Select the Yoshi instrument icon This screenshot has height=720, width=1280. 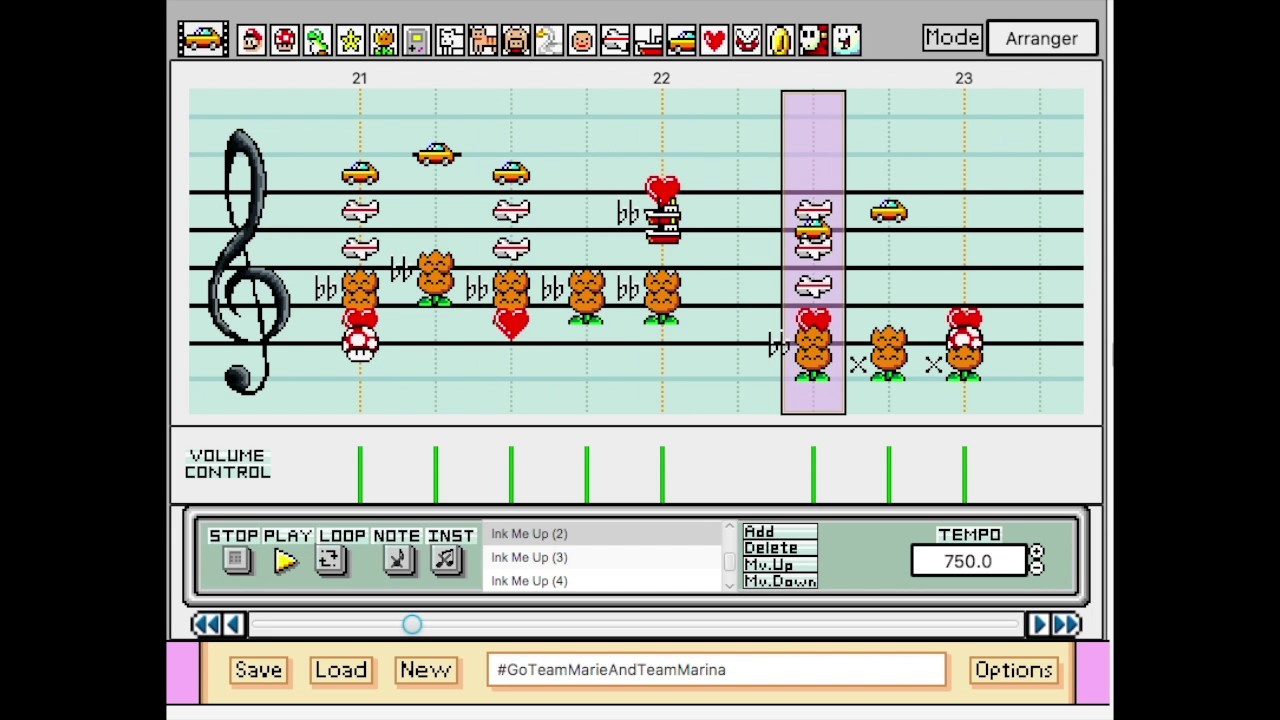[318, 41]
